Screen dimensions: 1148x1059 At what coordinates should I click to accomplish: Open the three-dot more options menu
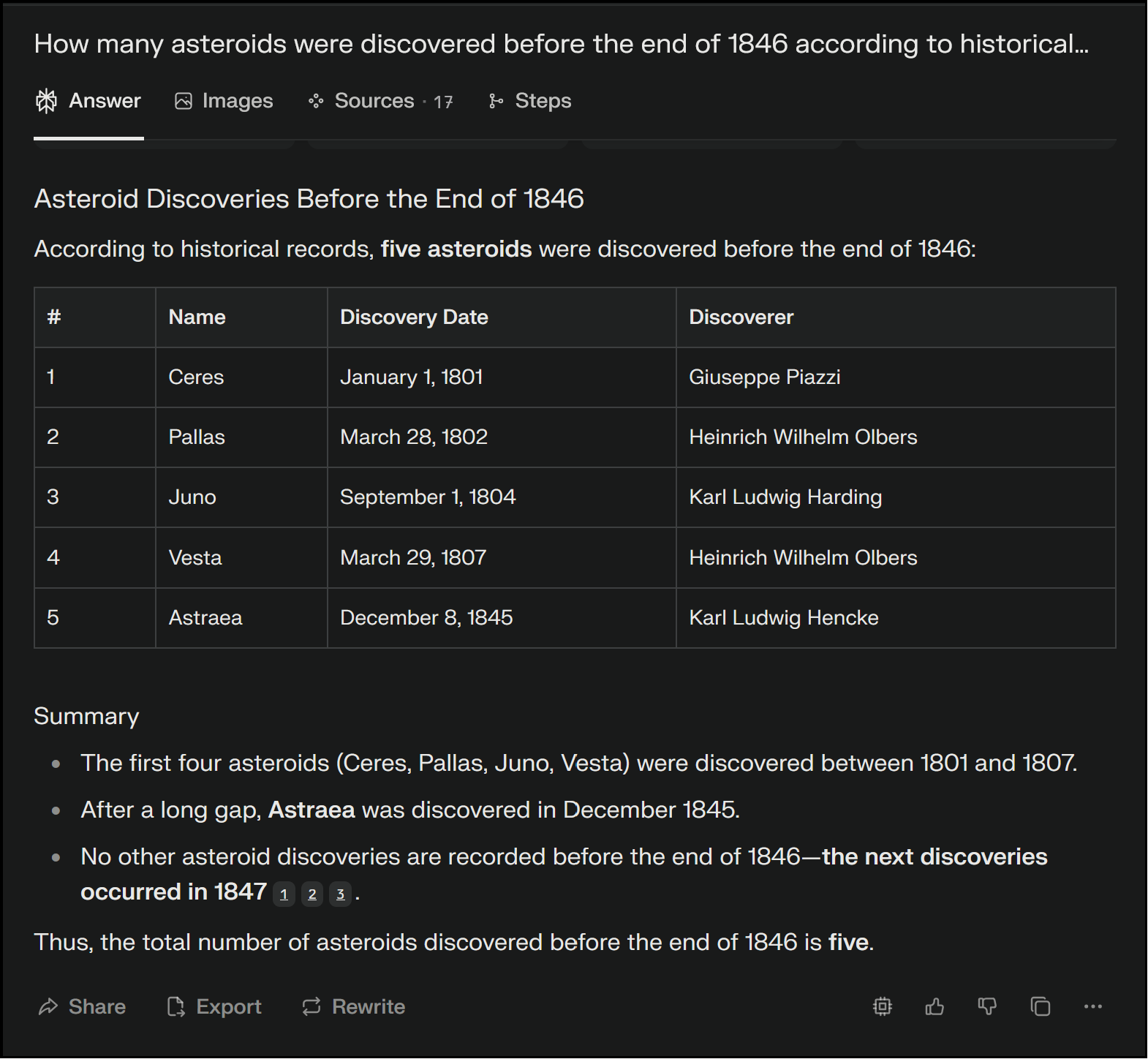click(1092, 1007)
